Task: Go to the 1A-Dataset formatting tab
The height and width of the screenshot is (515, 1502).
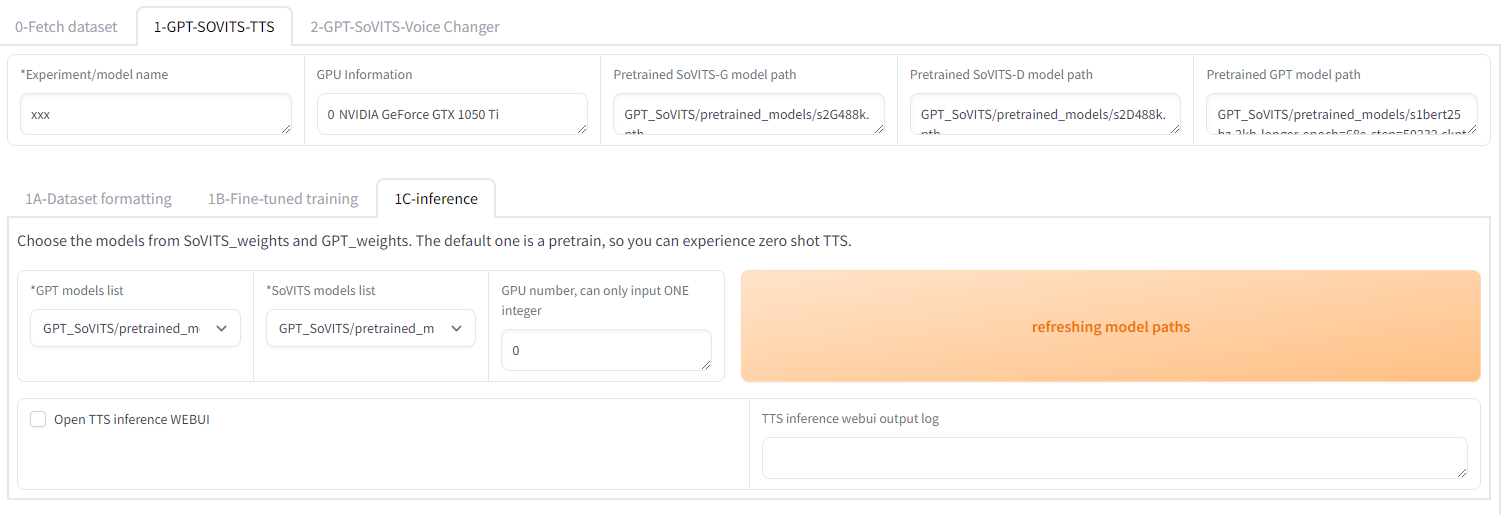Action: pos(98,199)
